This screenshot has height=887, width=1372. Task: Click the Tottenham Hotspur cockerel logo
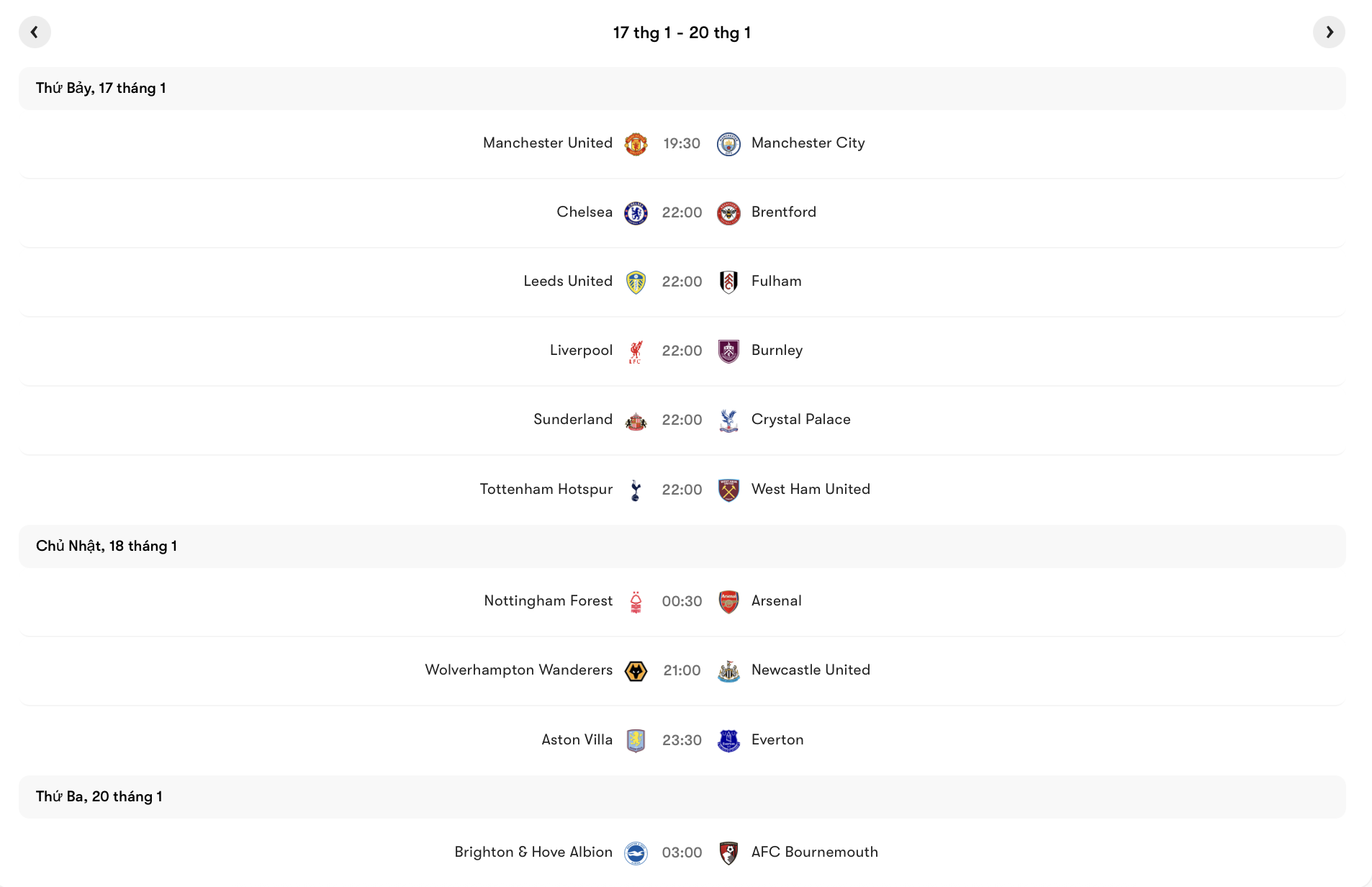[x=636, y=490]
